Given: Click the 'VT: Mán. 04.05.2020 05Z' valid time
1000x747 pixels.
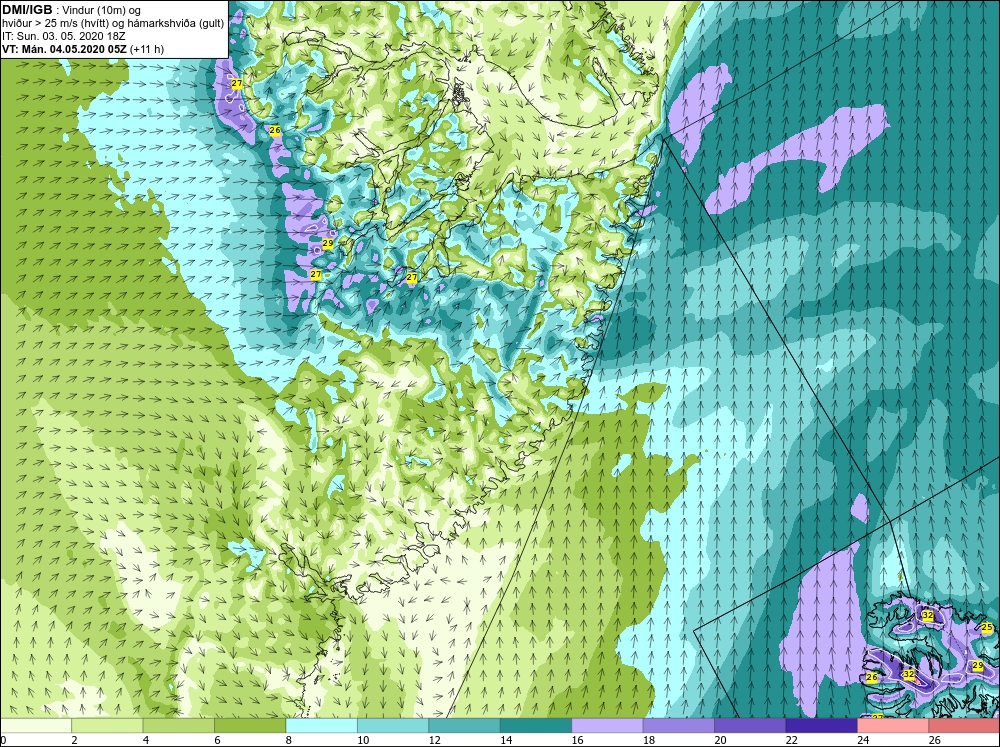Looking at the screenshot, I should [64, 49].
